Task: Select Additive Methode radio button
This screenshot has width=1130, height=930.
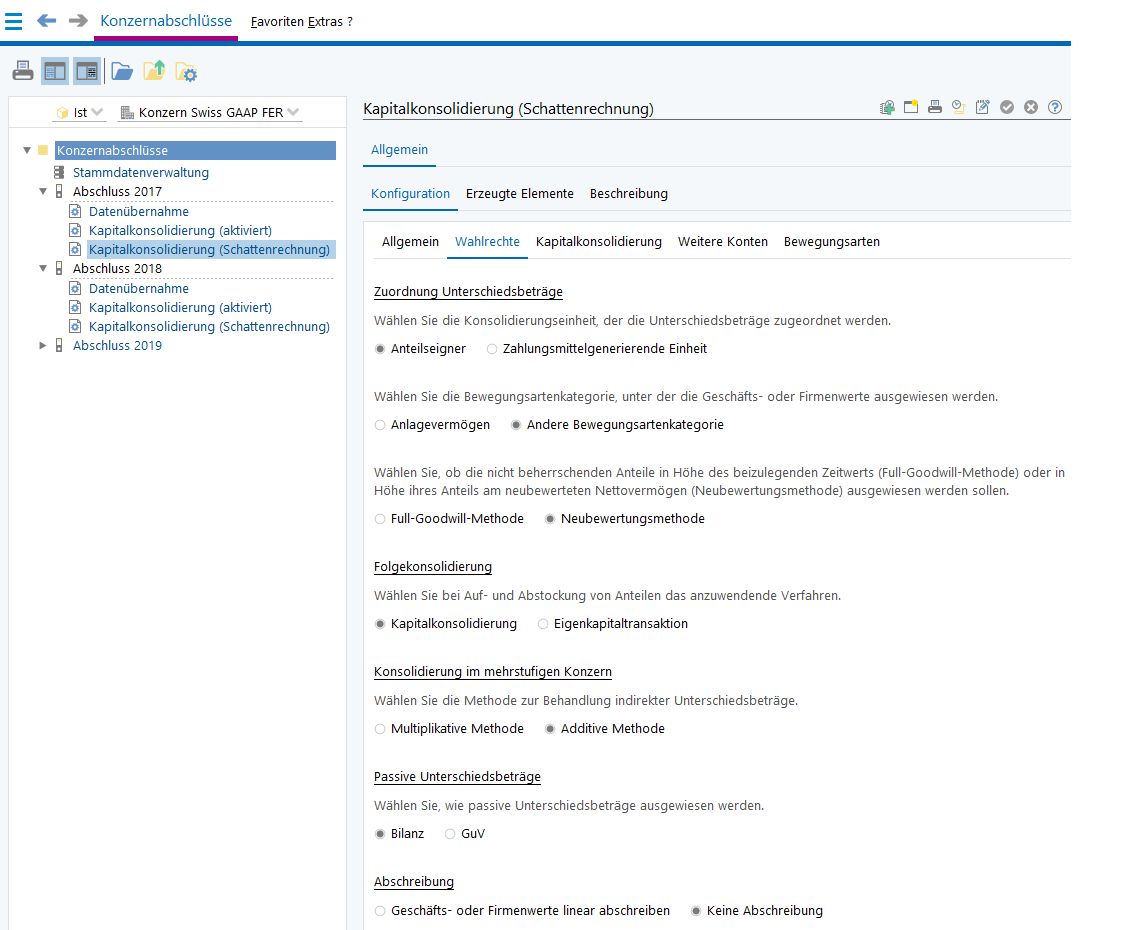Action: [x=550, y=730]
